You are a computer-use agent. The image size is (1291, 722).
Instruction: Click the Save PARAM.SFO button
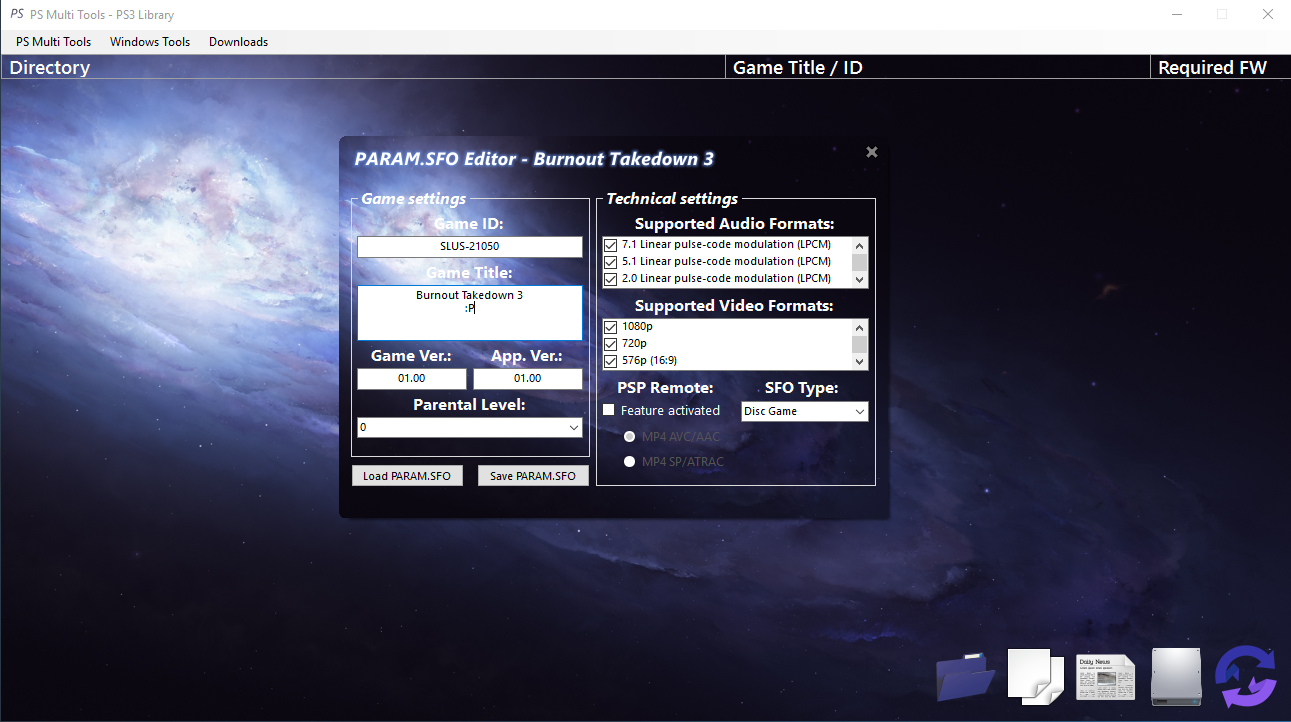click(x=533, y=476)
